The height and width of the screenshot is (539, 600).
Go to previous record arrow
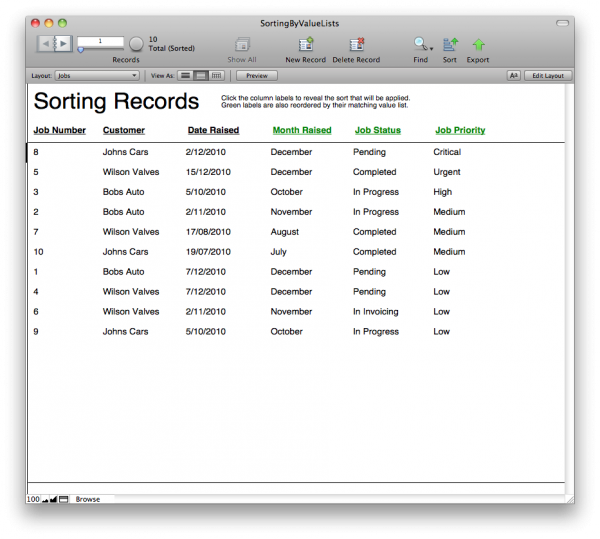coord(46,44)
